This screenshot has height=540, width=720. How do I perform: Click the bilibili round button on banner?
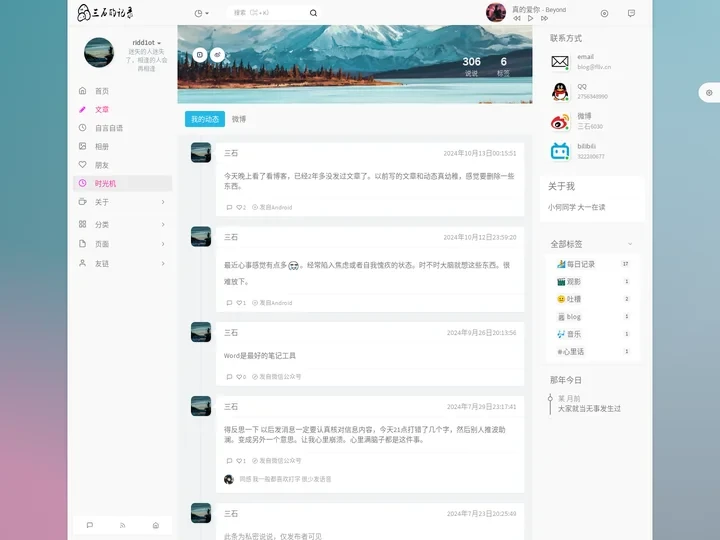click(x=200, y=55)
